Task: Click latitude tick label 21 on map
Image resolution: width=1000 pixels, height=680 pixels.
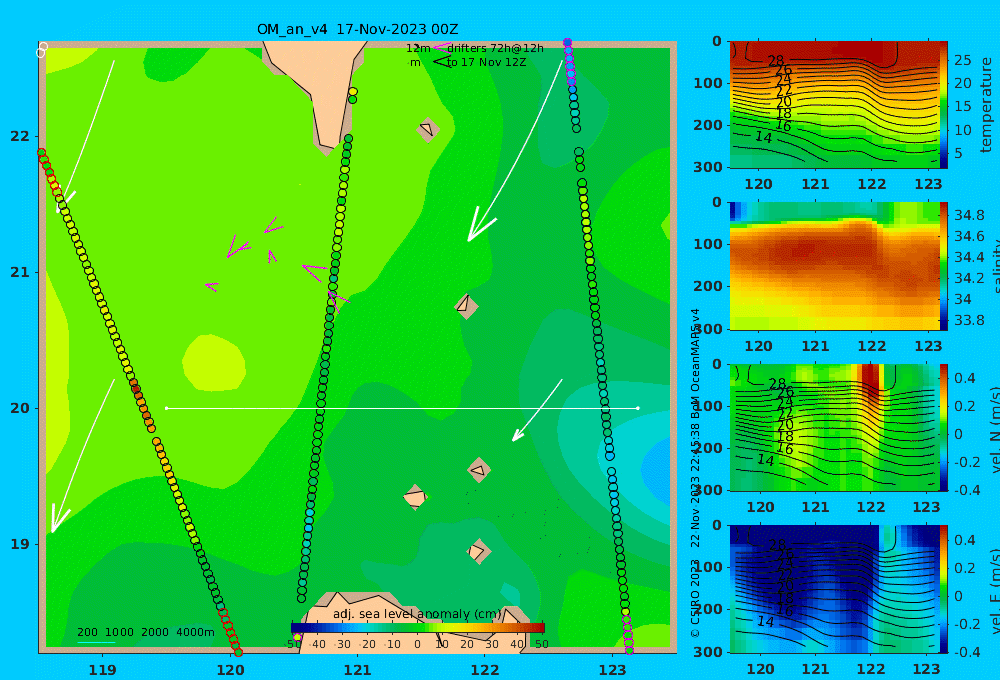Action: (x=20, y=272)
